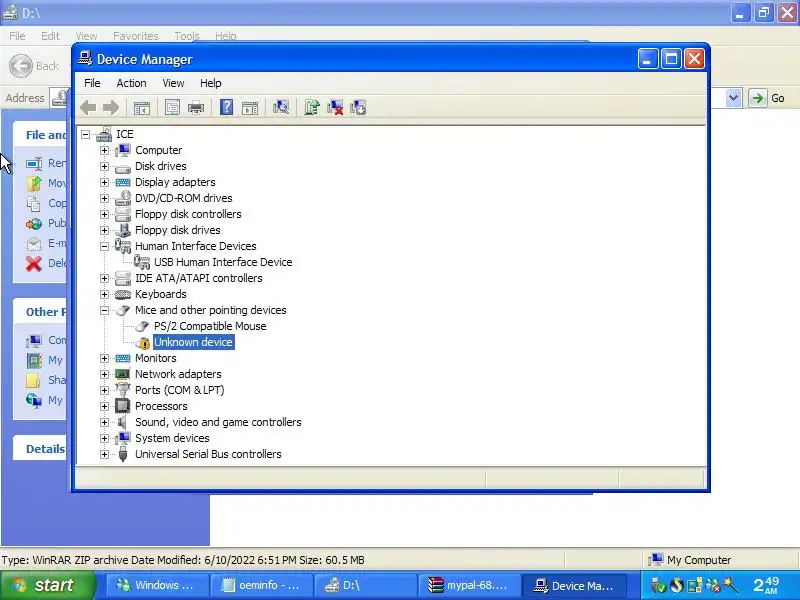Select Keyboards label in tree
The height and width of the screenshot is (600, 800).
[x=161, y=294]
